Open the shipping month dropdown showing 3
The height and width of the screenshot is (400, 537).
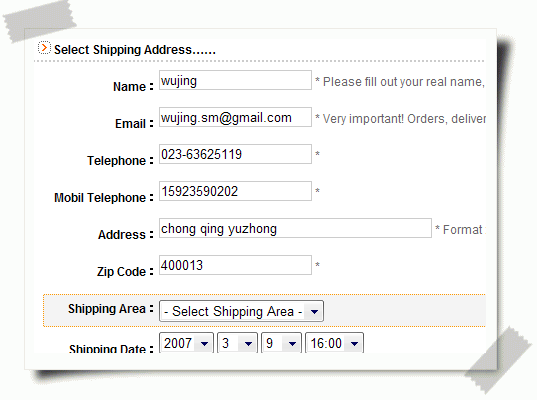pyautogui.click(x=237, y=343)
